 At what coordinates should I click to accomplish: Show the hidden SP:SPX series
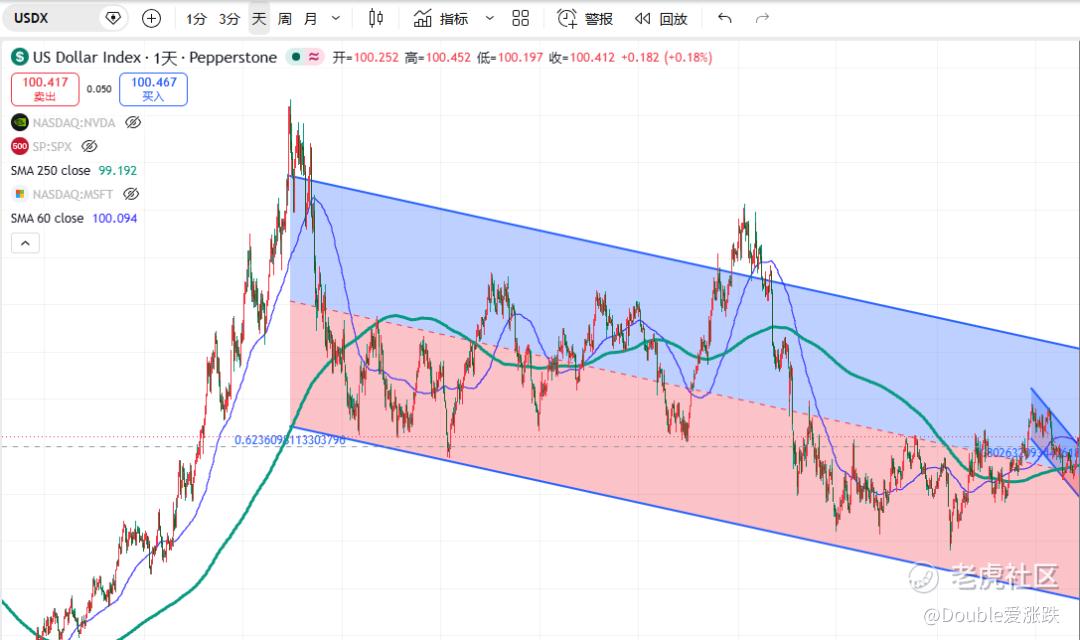(90, 146)
